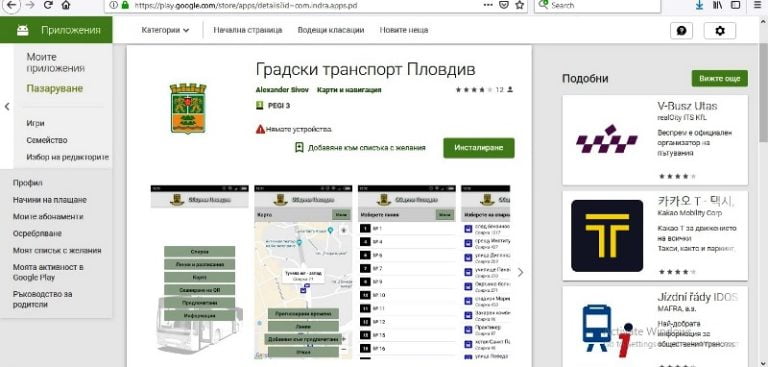Toggle the sidebar view icon
Viewport: 768px width, 367px height.
point(735,5)
